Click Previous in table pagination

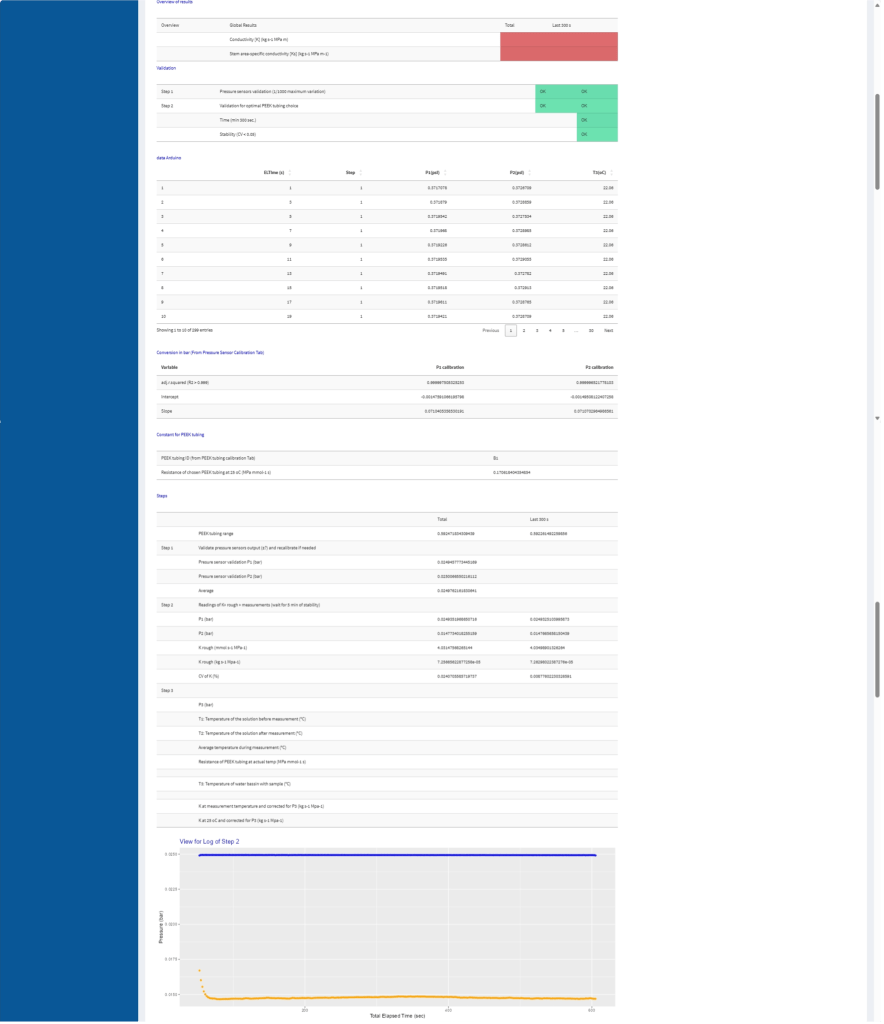[490, 329]
